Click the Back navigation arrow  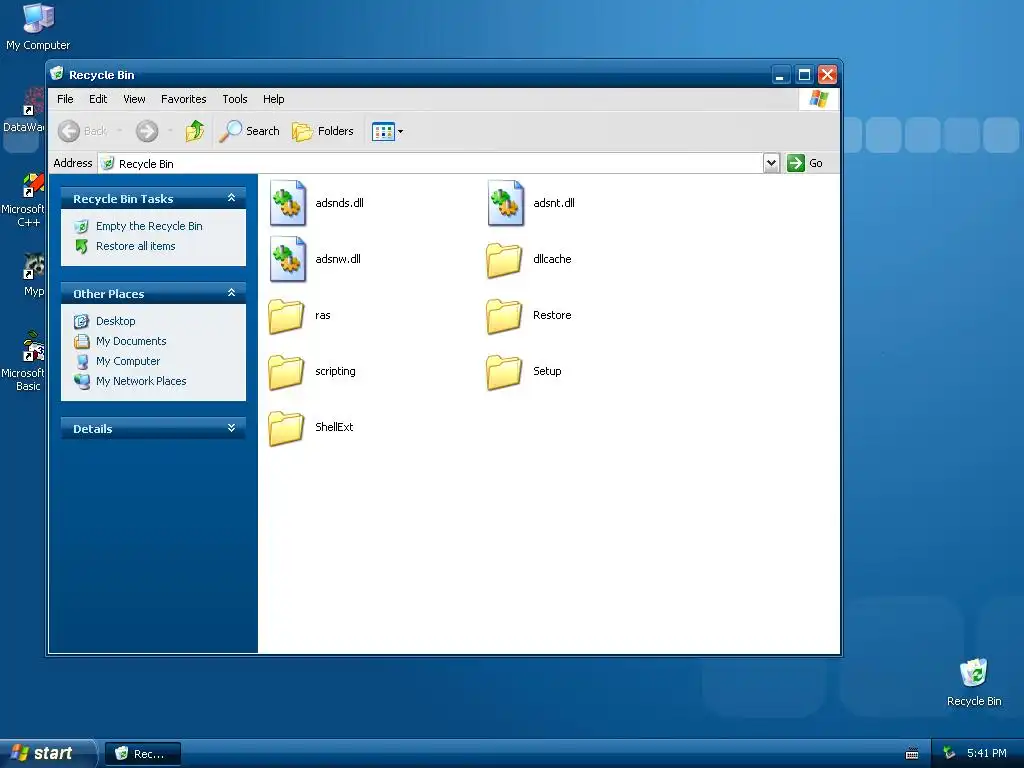click(69, 131)
